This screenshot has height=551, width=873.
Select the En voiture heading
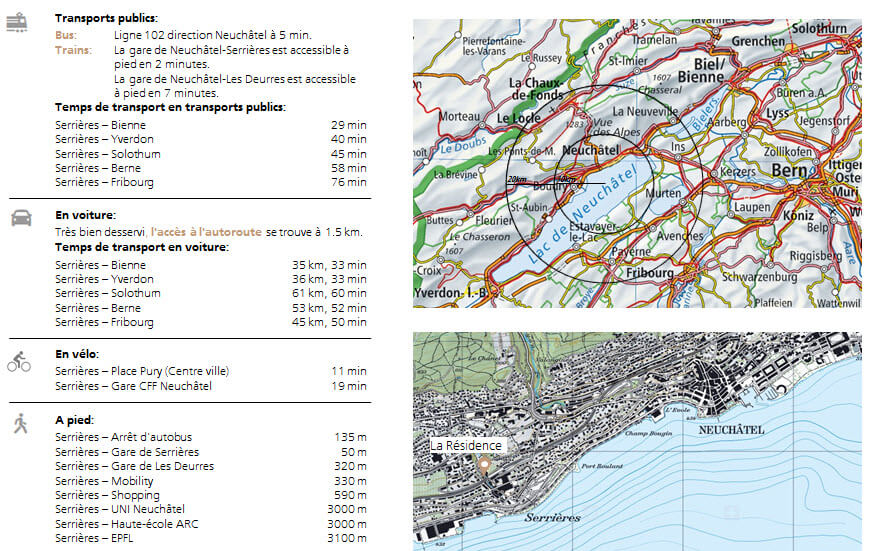85,215
